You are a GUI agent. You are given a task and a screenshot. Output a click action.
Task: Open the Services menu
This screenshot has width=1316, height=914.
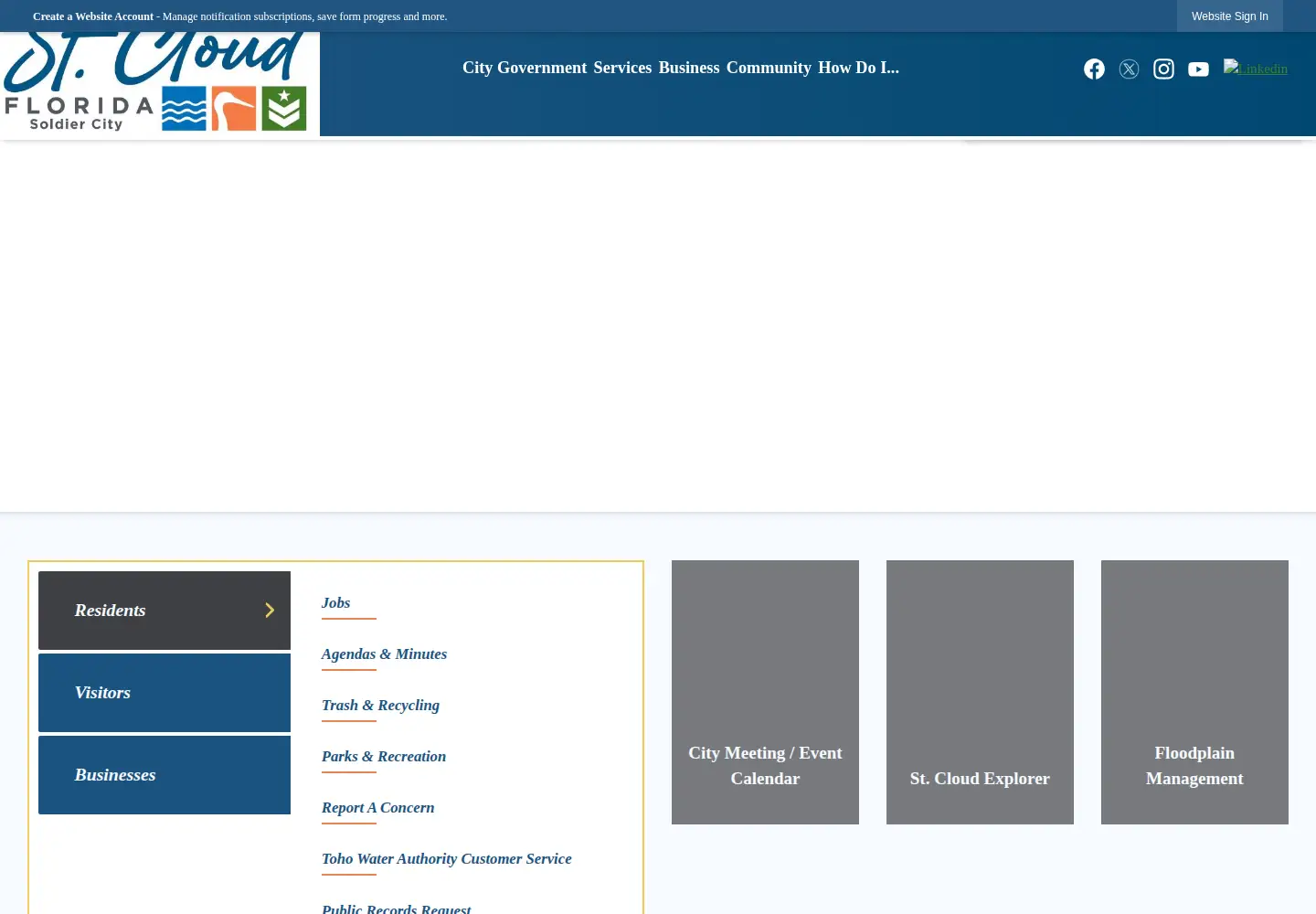(622, 68)
